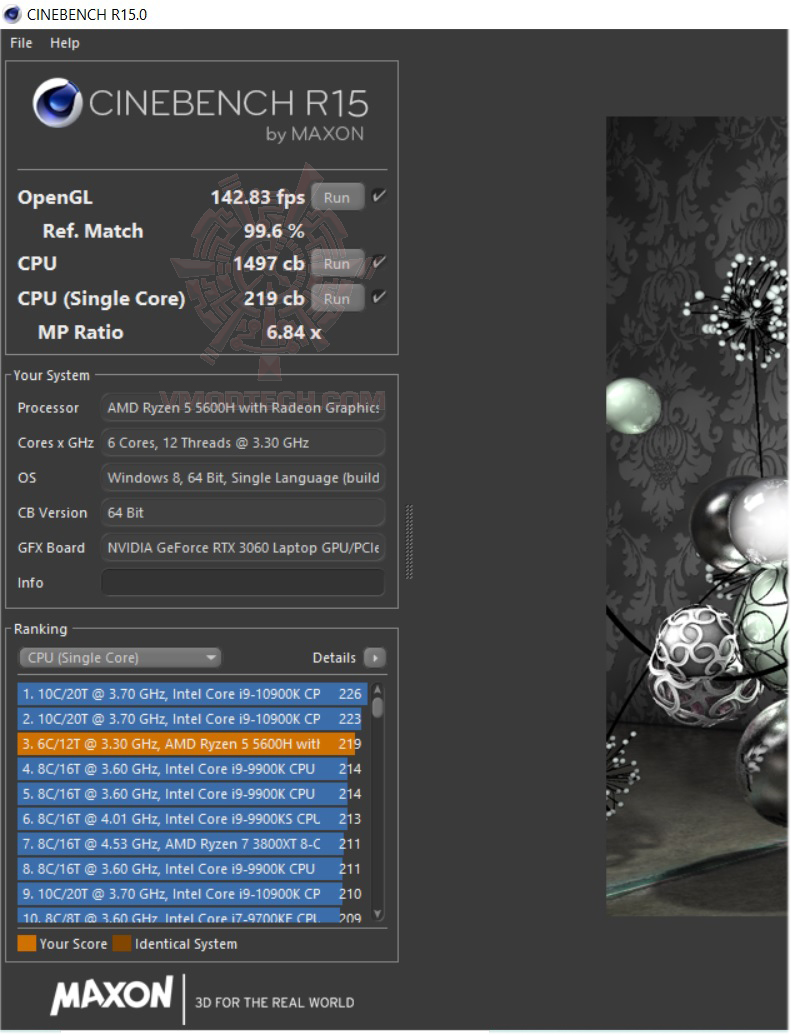Run the CPU benchmark
This screenshot has height=1035, width=791.
[x=337, y=263]
